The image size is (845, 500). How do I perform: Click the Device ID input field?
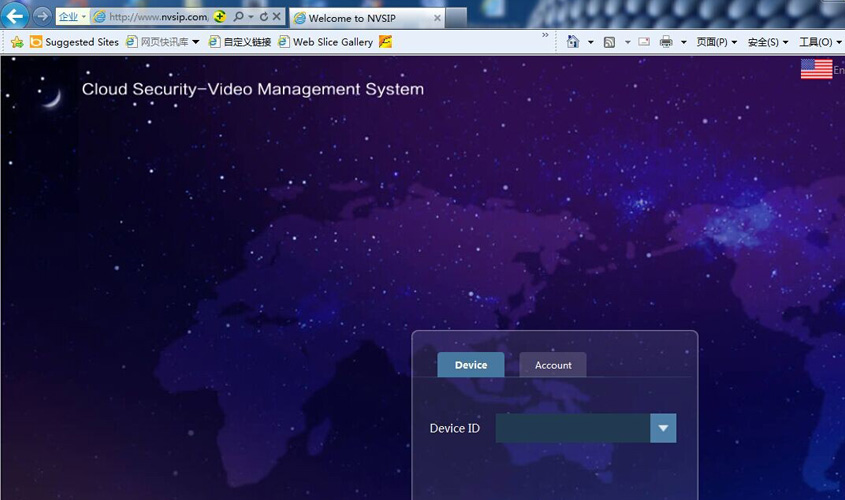coord(572,428)
